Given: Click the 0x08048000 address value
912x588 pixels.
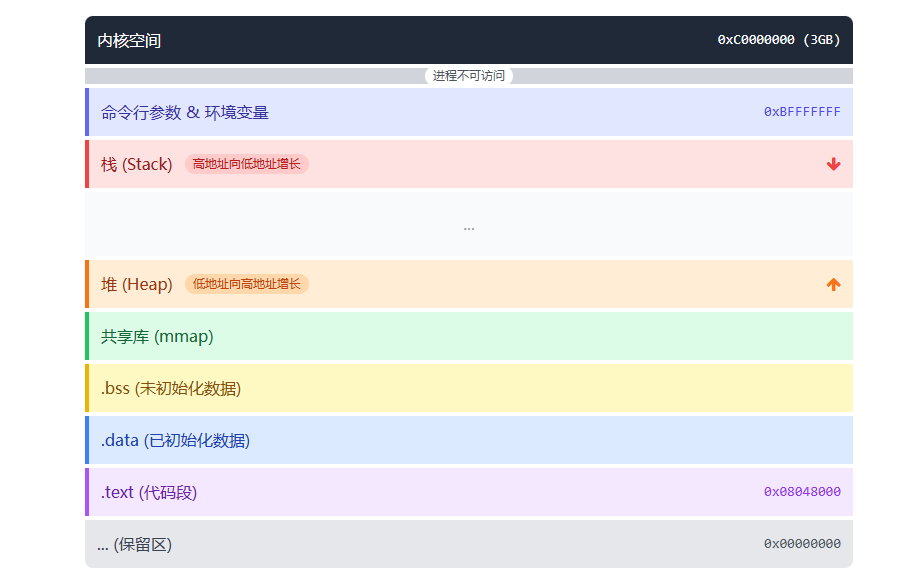Looking at the screenshot, I should pyautogui.click(x=802, y=491).
